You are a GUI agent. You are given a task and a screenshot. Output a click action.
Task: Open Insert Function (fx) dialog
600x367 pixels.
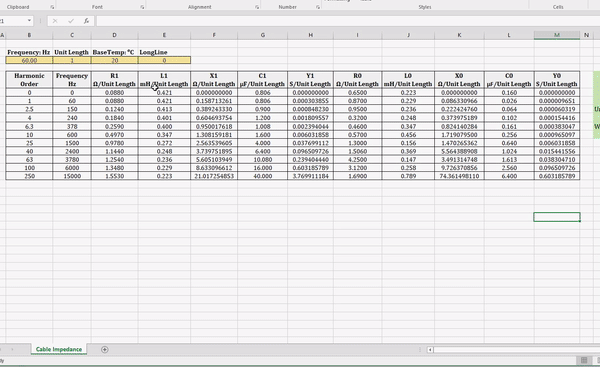click(x=86, y=21)
